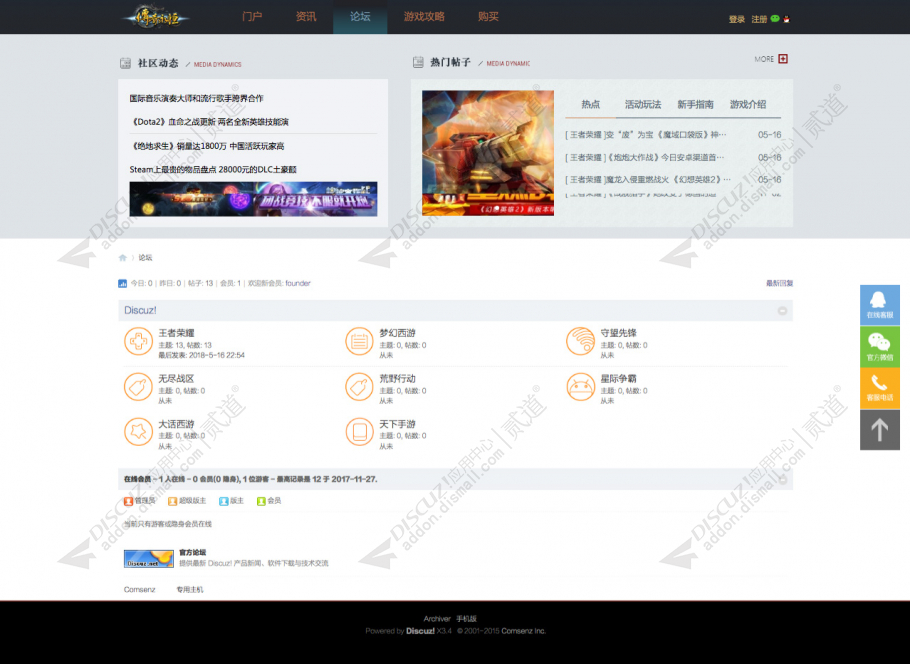Click the red Weibo login icon
The width and height of the screenshot is (910, 664).
pos(786,19)
